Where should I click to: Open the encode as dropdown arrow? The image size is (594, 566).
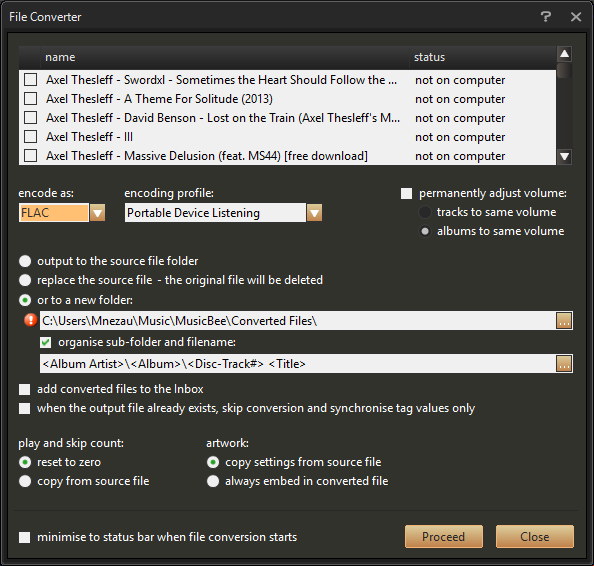[x=97, y=213]
